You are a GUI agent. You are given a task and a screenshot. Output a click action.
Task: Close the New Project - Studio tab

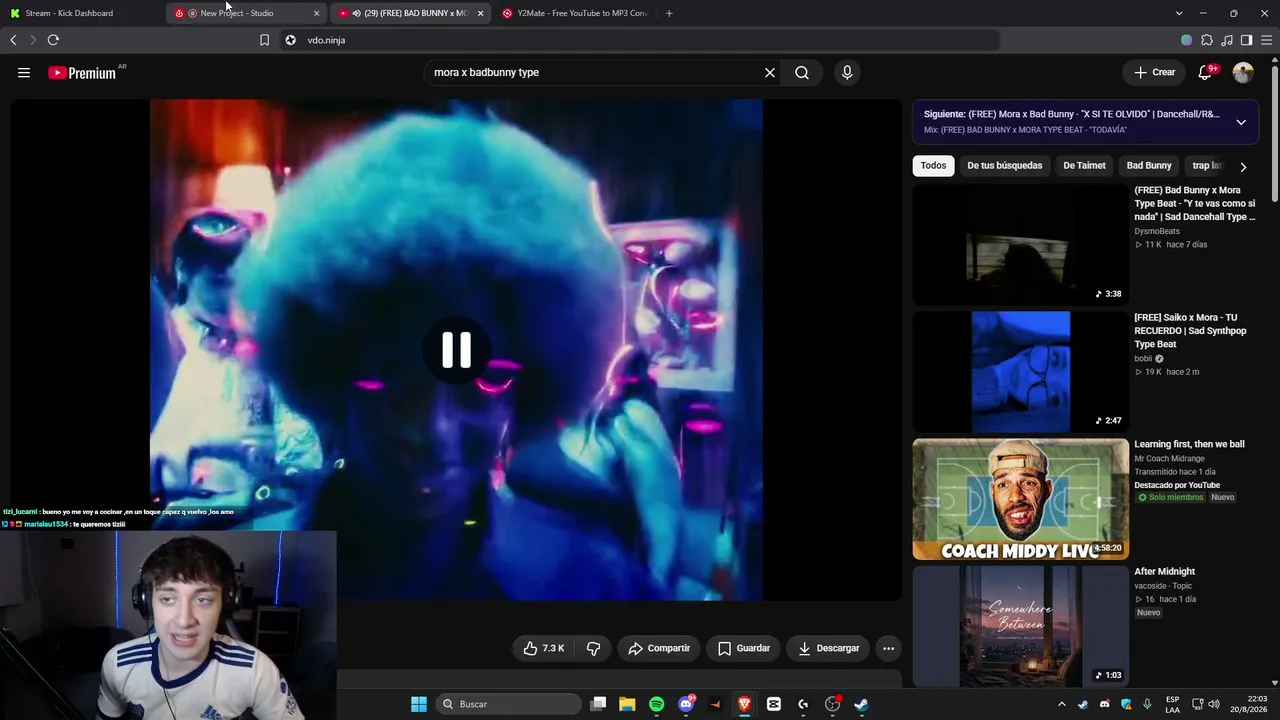pos(317,13)
